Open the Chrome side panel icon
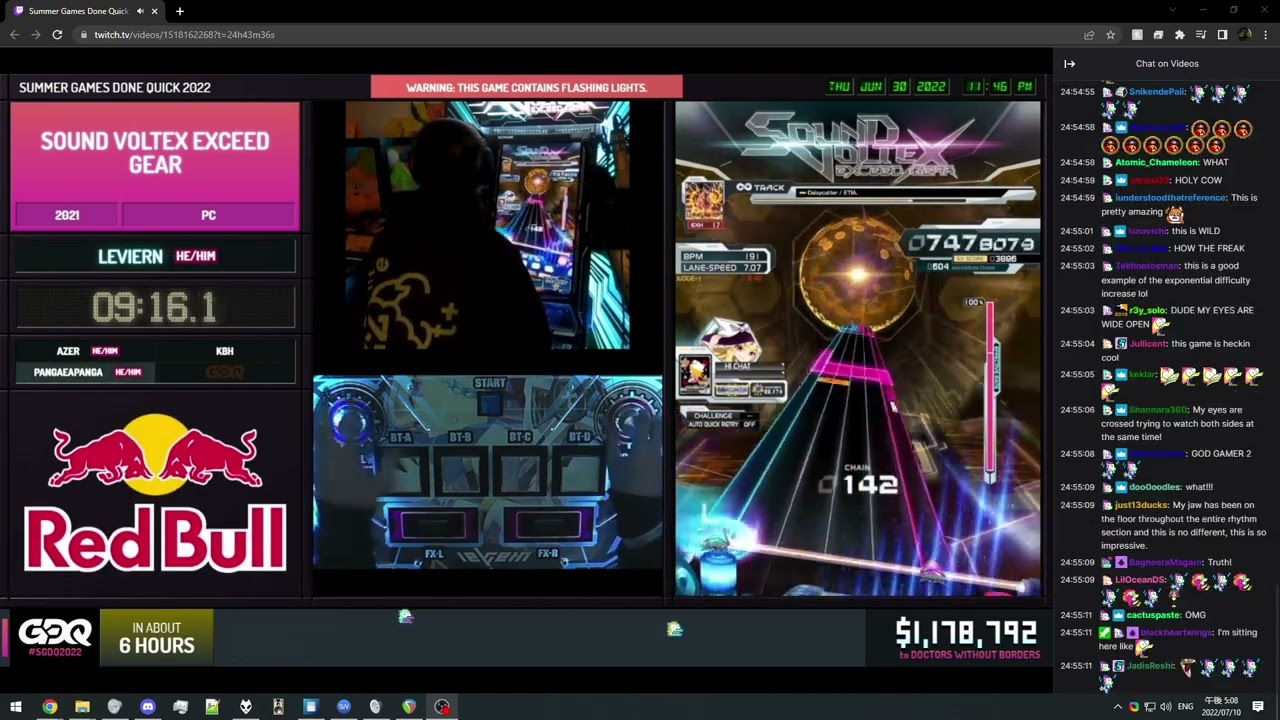This screenshot has width=1280, height=720. (1222, 35)
